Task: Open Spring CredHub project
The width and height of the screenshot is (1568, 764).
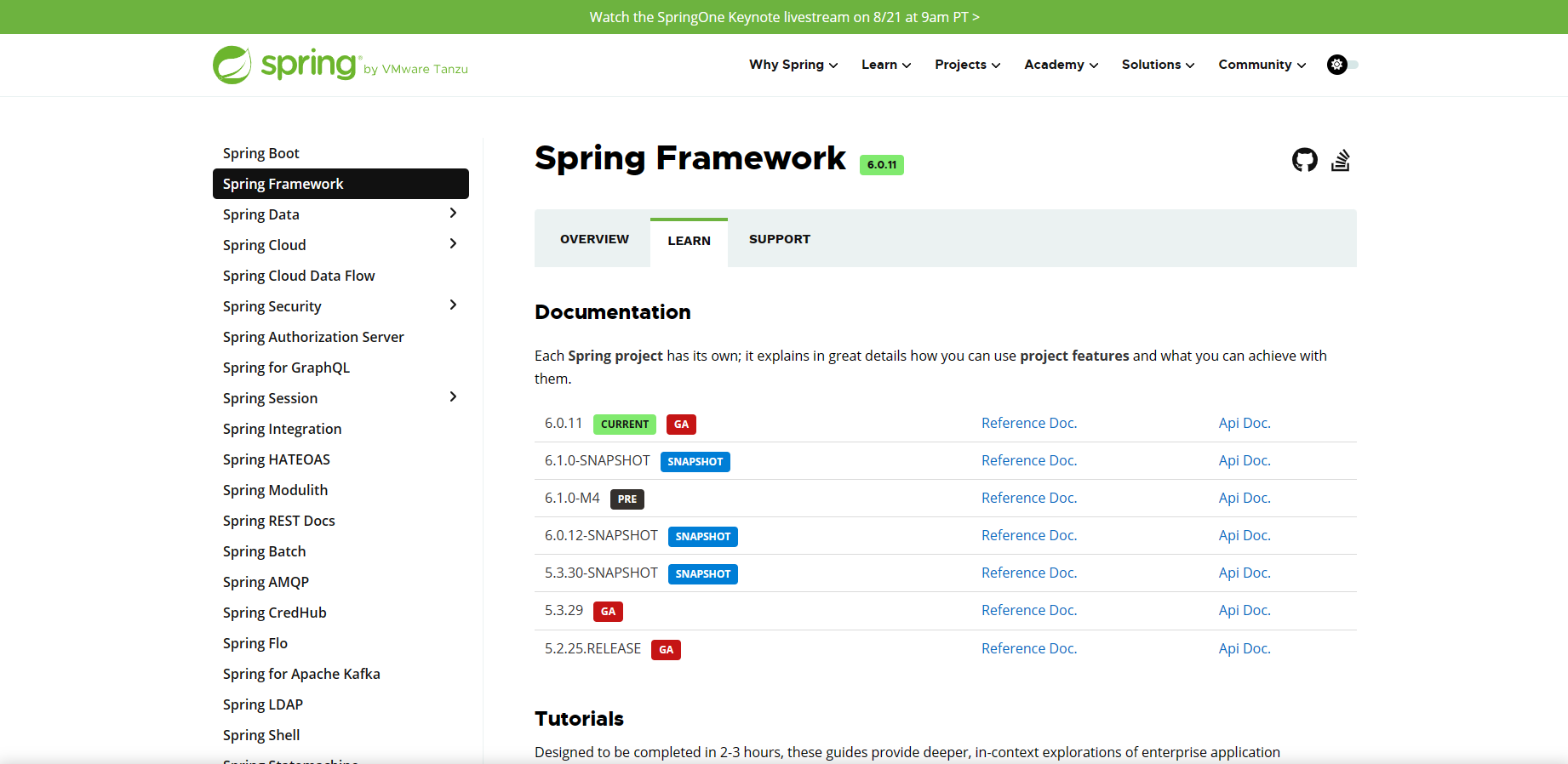Action: pyautogui.click(x=274, y=613)
